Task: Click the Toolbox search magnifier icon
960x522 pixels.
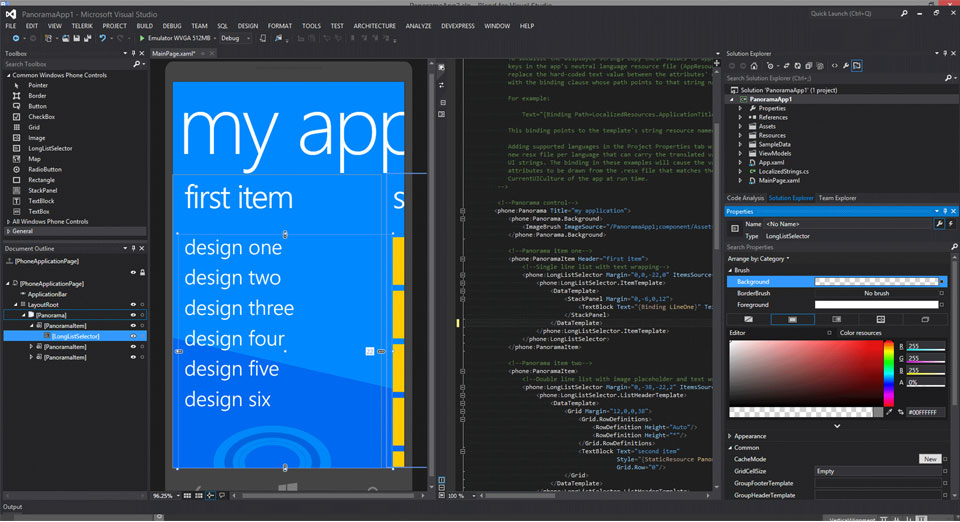Action: [x=137, y=64]
